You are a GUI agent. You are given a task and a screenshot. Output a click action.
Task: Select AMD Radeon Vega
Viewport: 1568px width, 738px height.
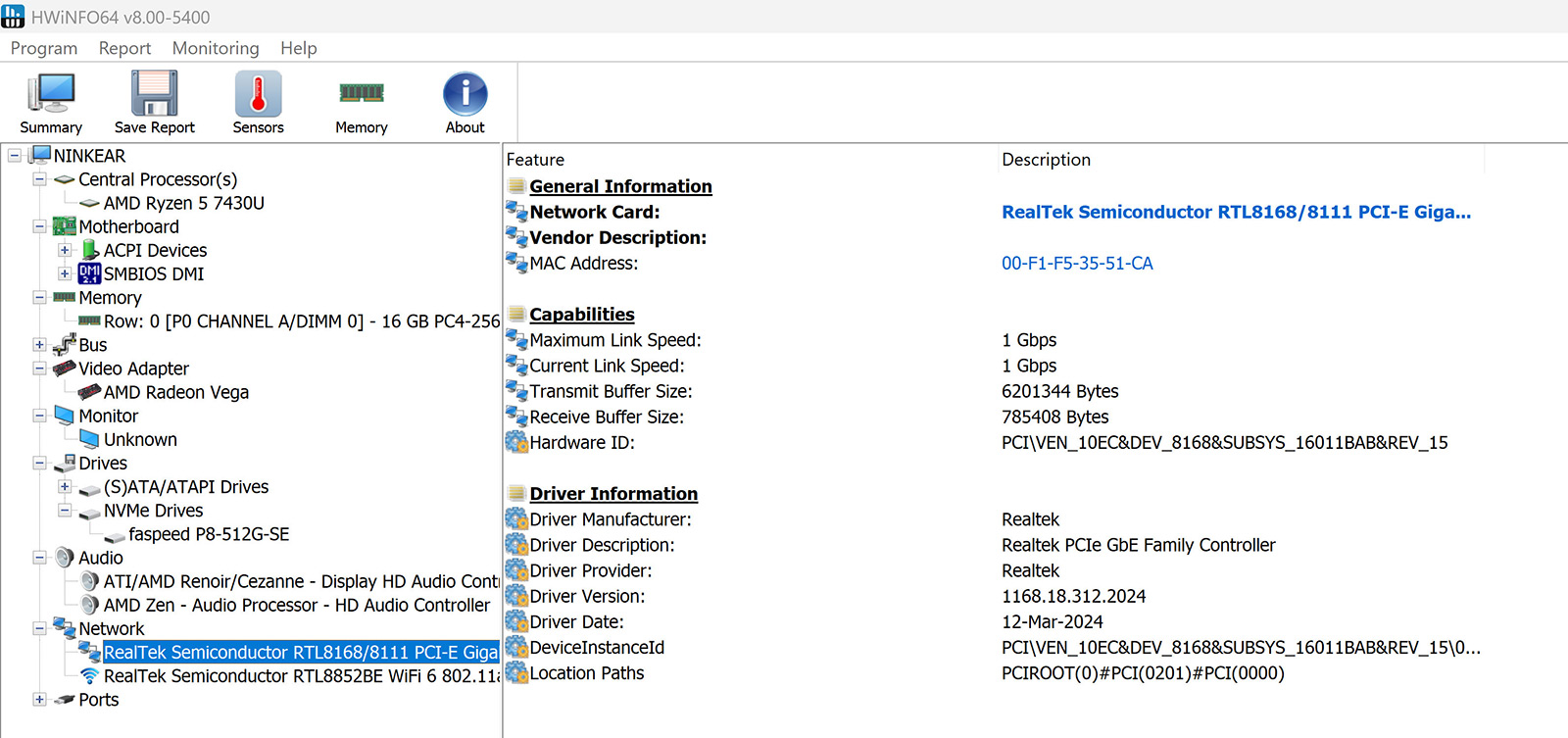click(176, 392)
